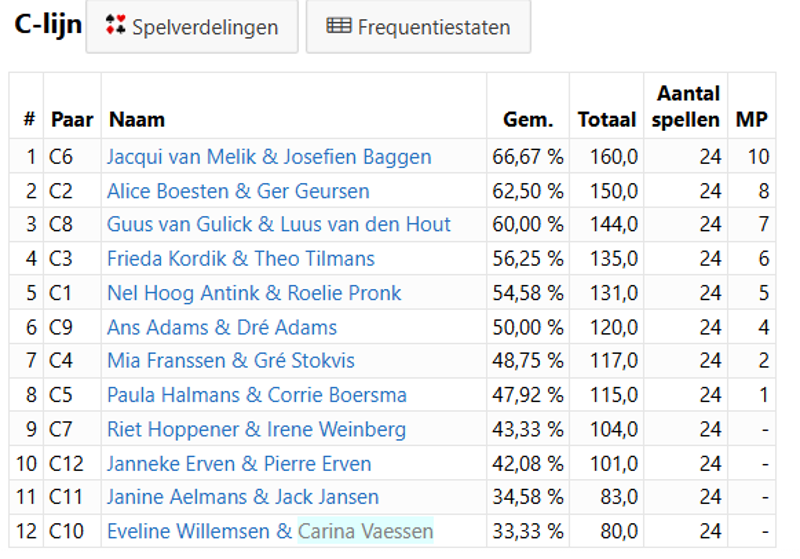The image size is (800, 559).
Task: Open the Frequentiestaten button
Action: [x=418, y=27]
